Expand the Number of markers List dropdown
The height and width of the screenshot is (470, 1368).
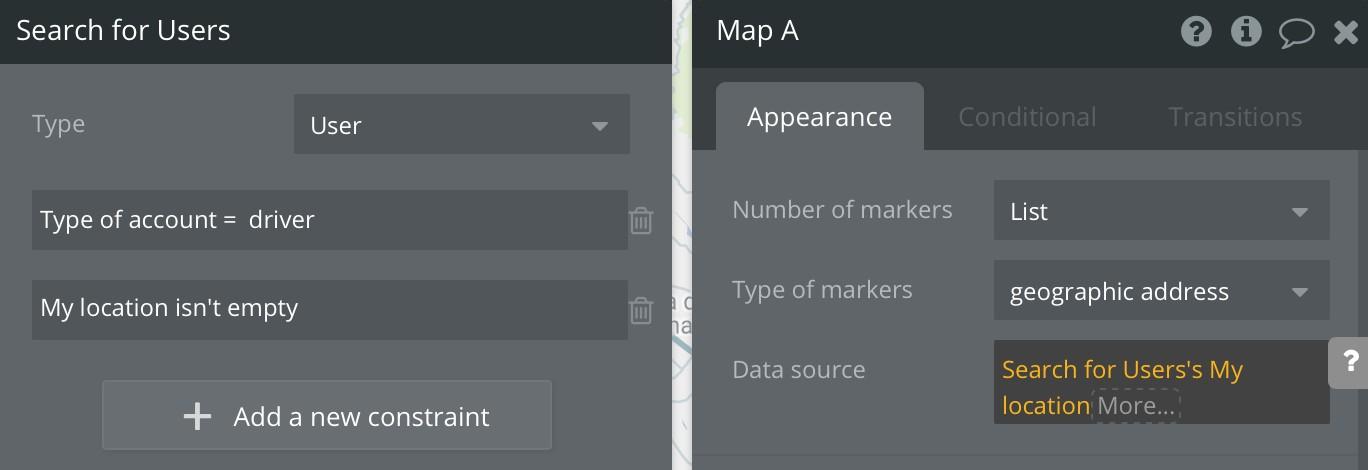[x=1161, y=210]
